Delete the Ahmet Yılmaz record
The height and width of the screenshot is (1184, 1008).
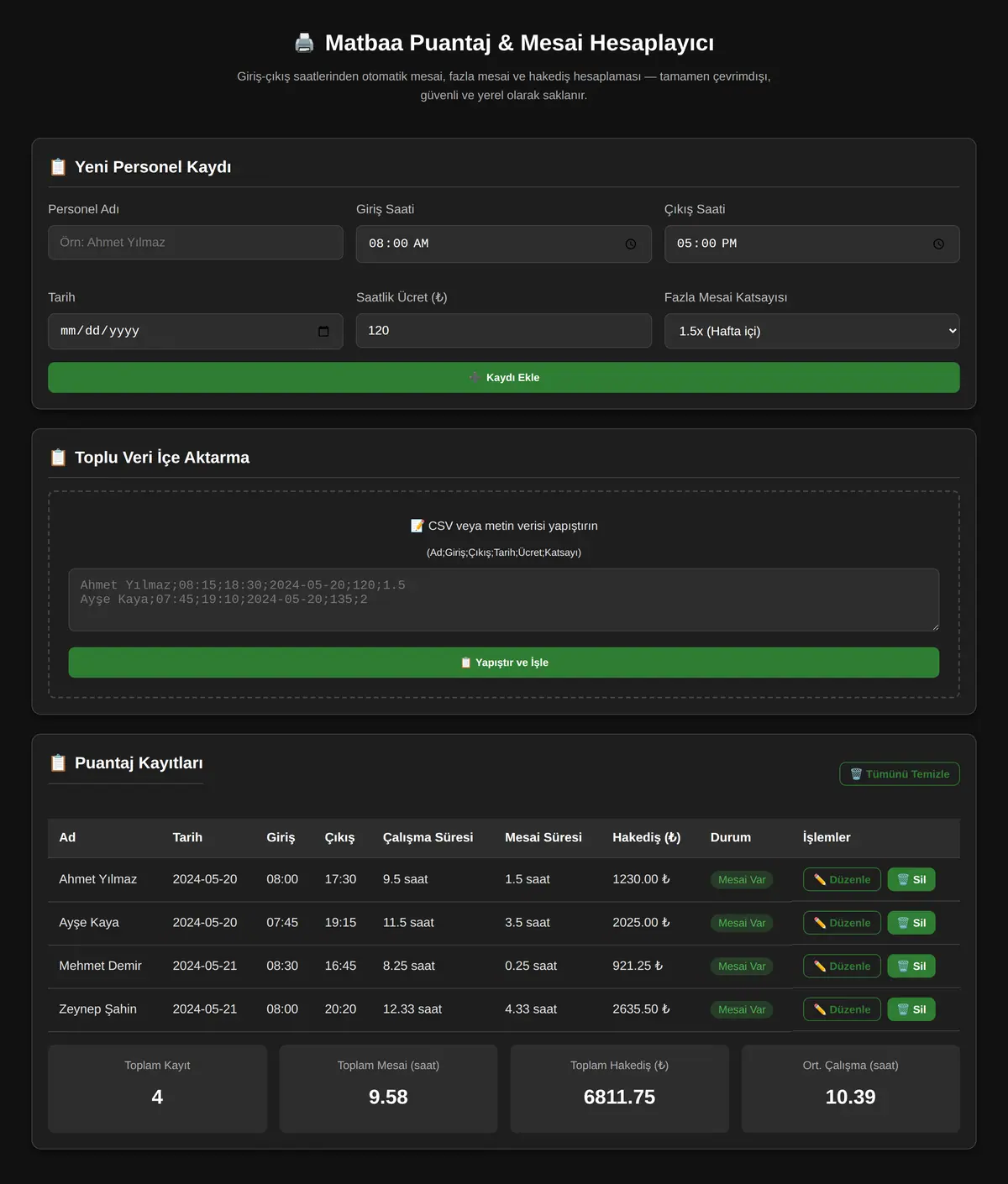[x=911, y=879]
